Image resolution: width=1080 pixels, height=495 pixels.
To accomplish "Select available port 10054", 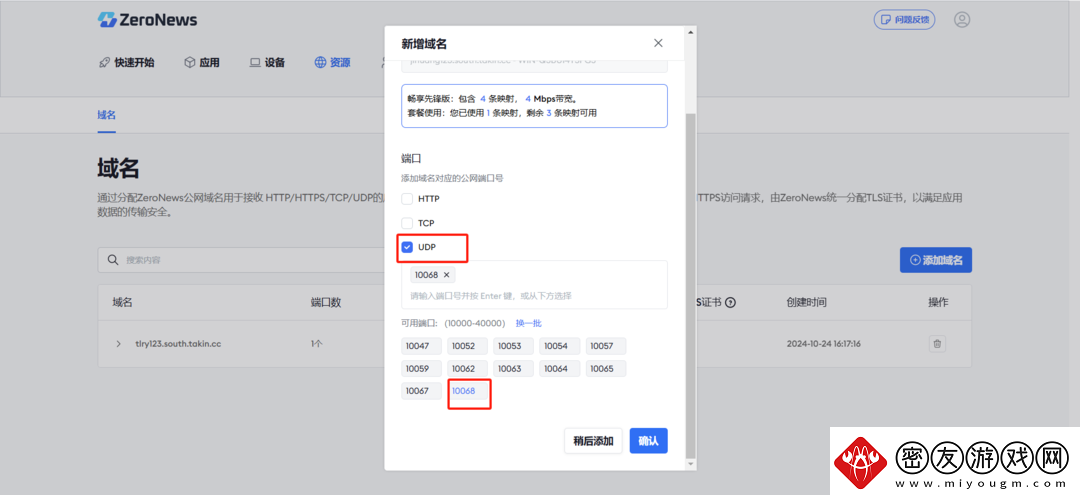I will coord(559,346).
